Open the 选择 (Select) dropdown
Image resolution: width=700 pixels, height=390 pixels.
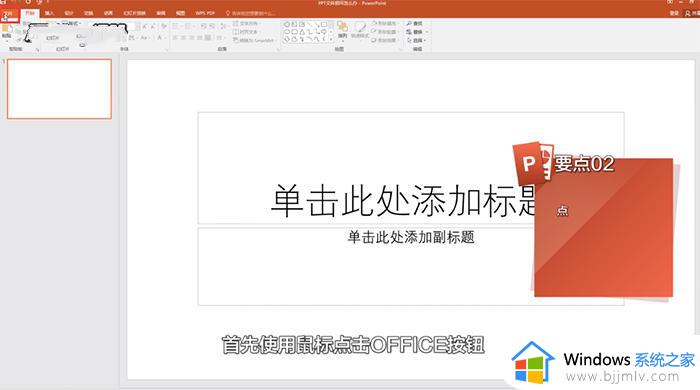tap(416, 40)
